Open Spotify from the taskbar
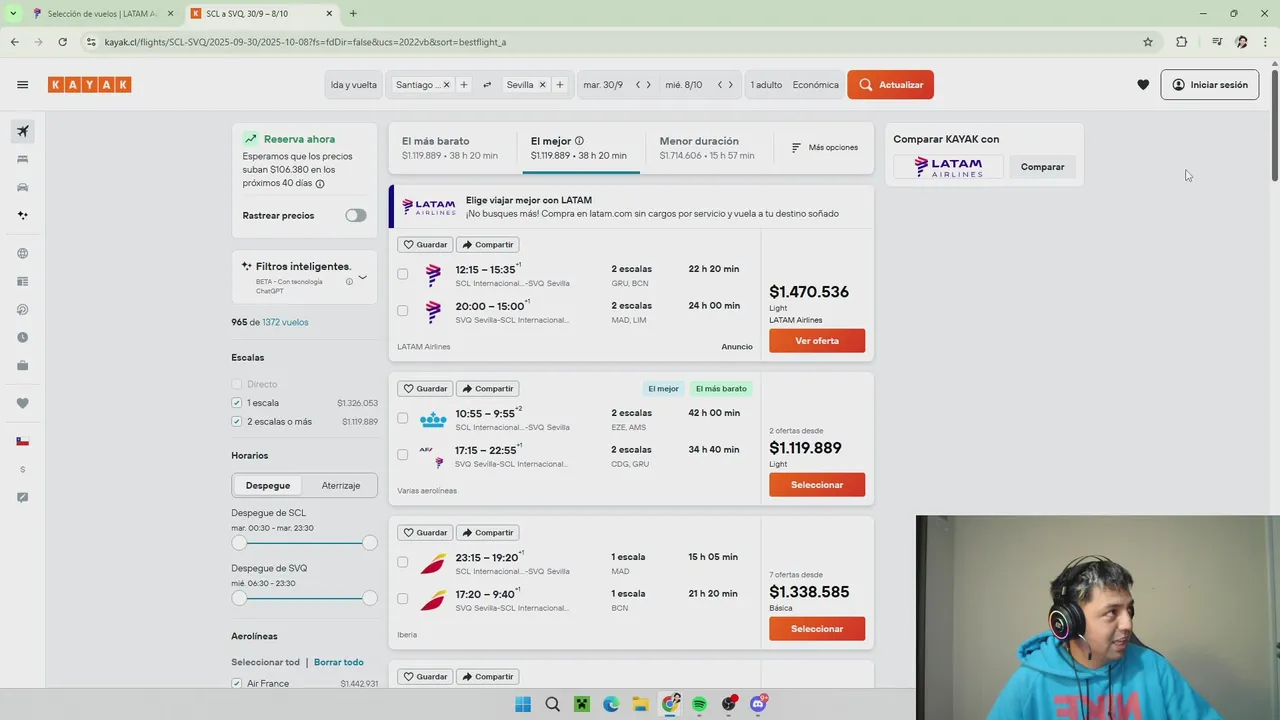The height and width of the screenshot is (720, 1280). (x=699, y=704)
